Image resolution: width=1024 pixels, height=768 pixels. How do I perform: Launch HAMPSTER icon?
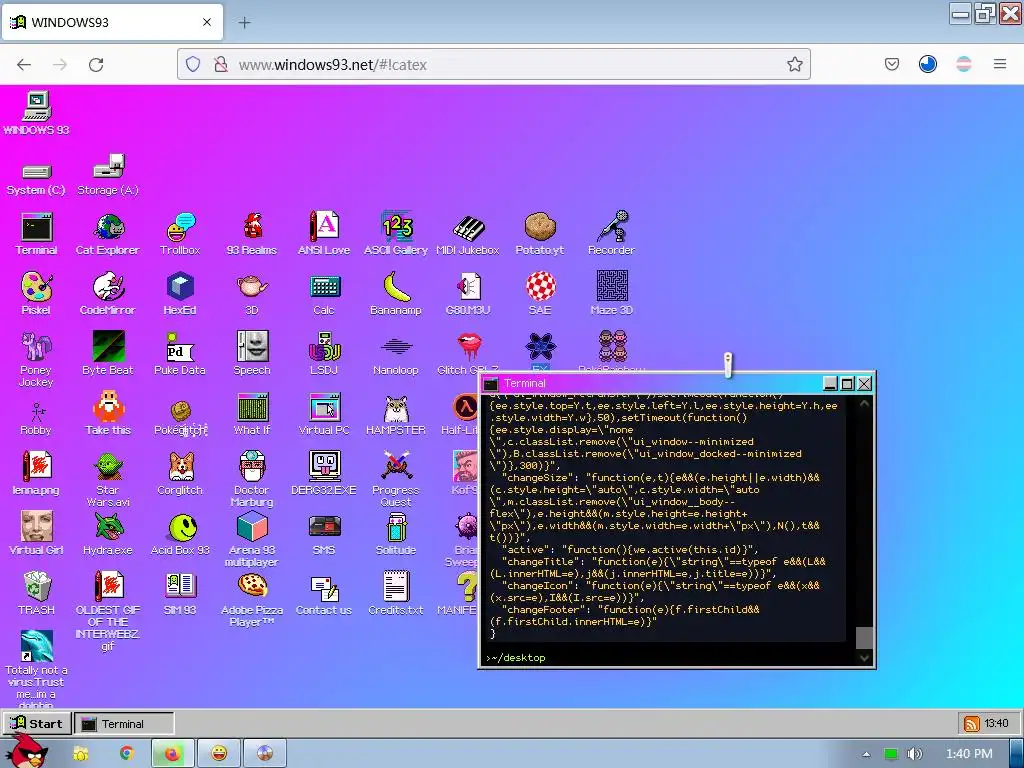tap(396, 414)
